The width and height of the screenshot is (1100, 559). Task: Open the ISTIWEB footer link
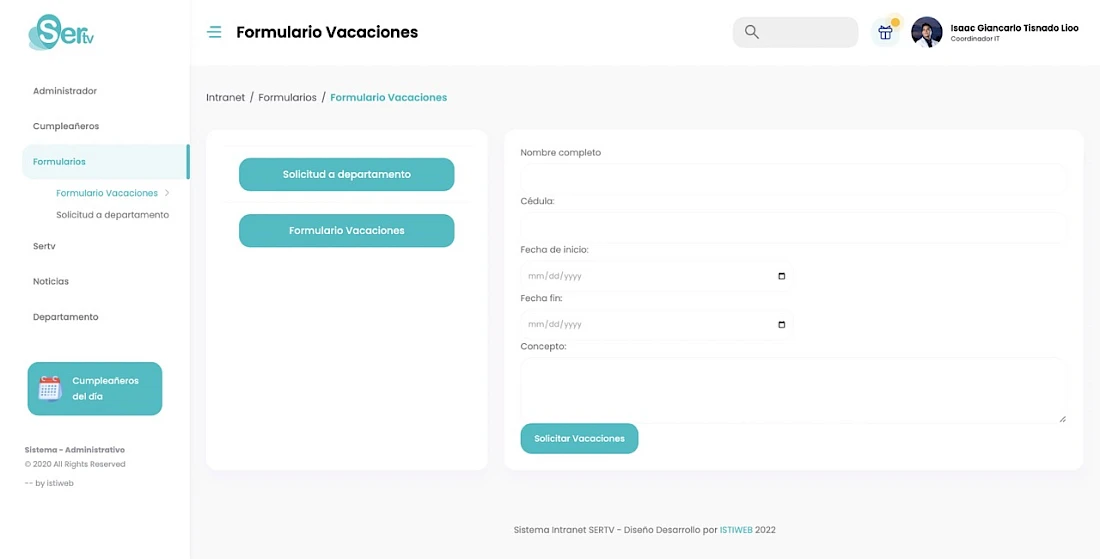click(x=736, y=530)
